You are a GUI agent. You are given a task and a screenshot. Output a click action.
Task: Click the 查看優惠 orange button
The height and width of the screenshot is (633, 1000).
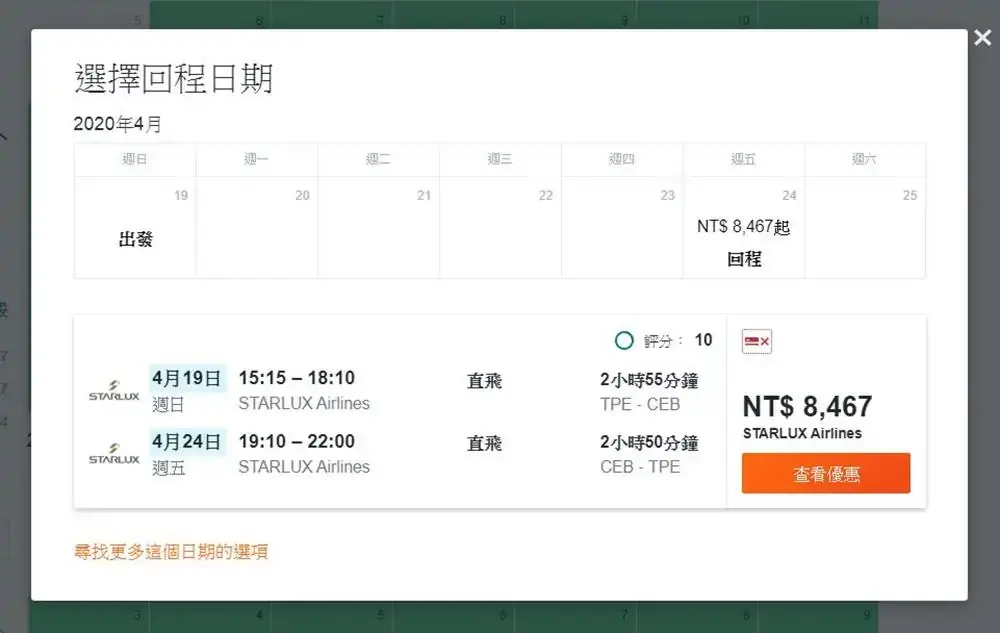(x=826, y=473)
